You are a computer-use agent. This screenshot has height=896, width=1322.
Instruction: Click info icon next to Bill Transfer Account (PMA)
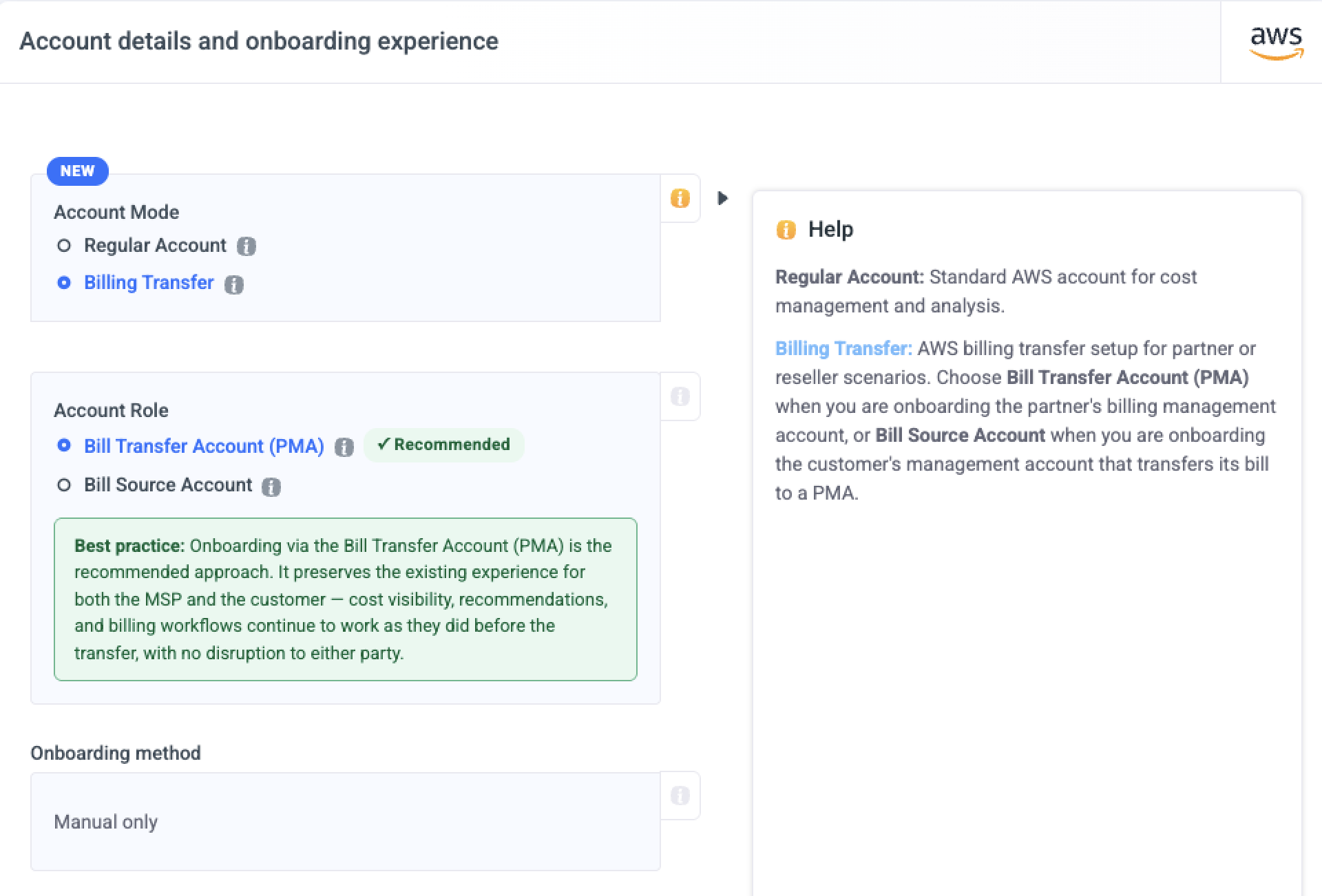(344, 447)
